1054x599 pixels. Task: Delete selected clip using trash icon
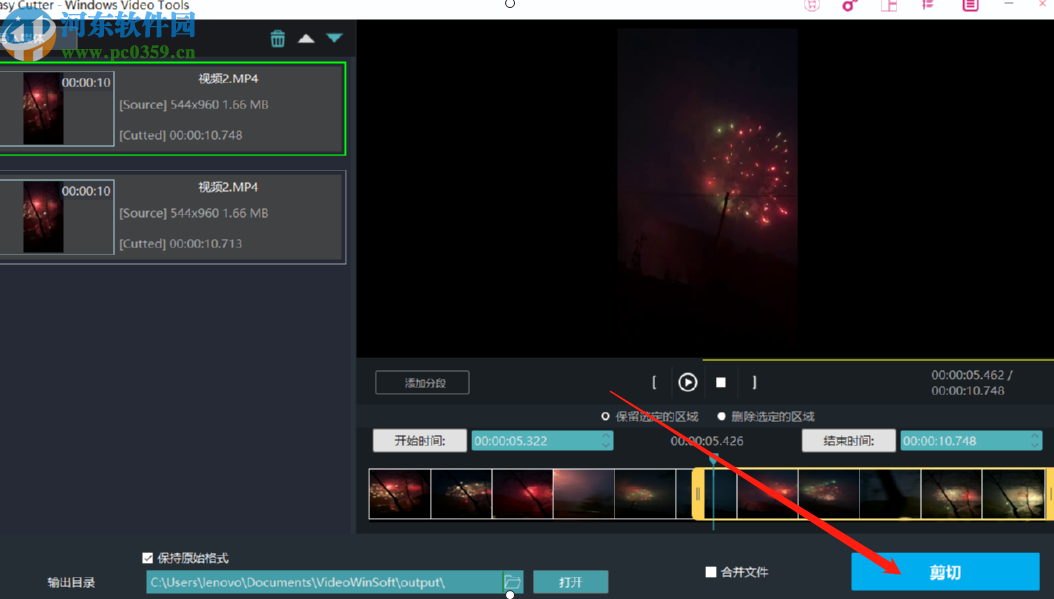pos(277,38)
